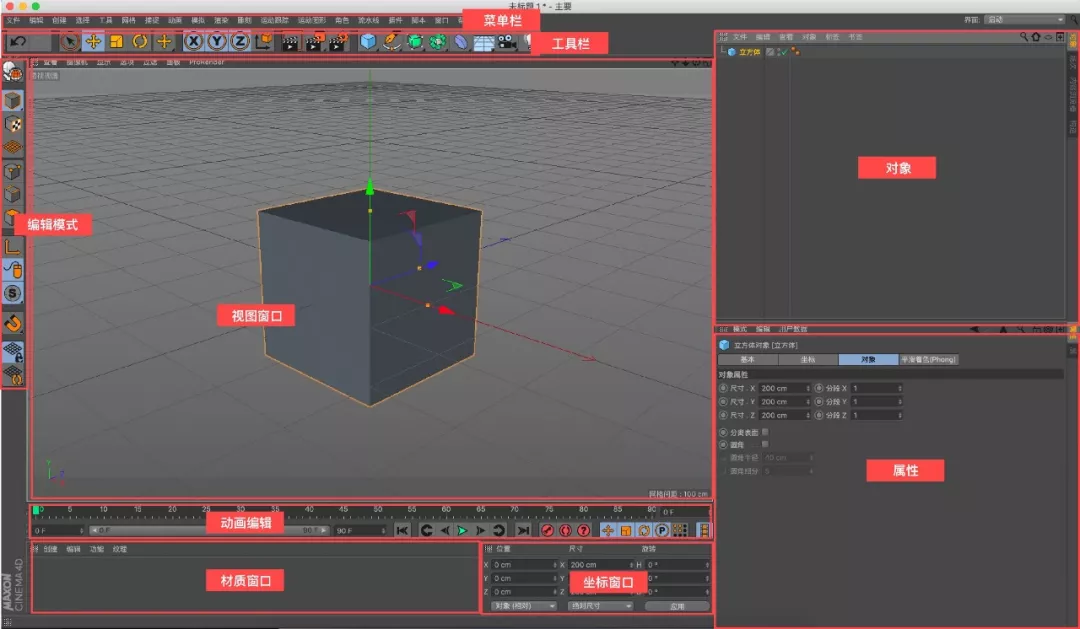Click Render View clapperboard icon

pos(291,43)
